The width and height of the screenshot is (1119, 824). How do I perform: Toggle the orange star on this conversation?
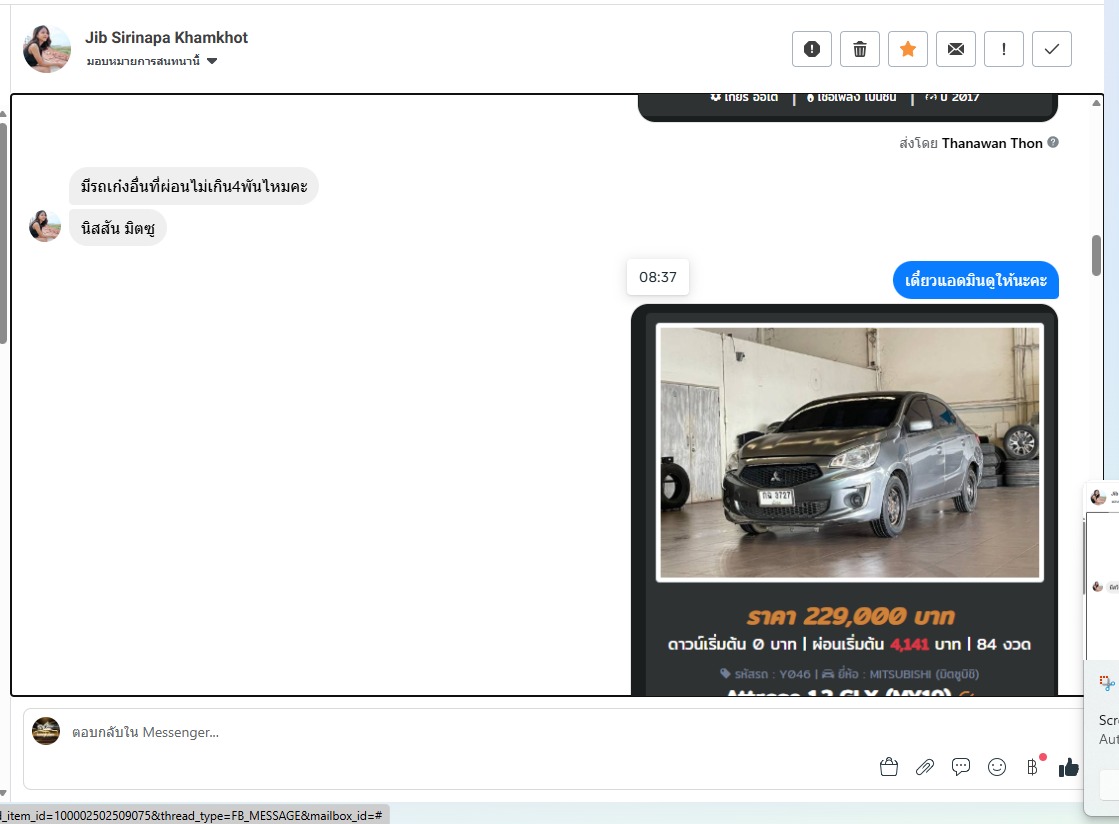click(907, 49)
